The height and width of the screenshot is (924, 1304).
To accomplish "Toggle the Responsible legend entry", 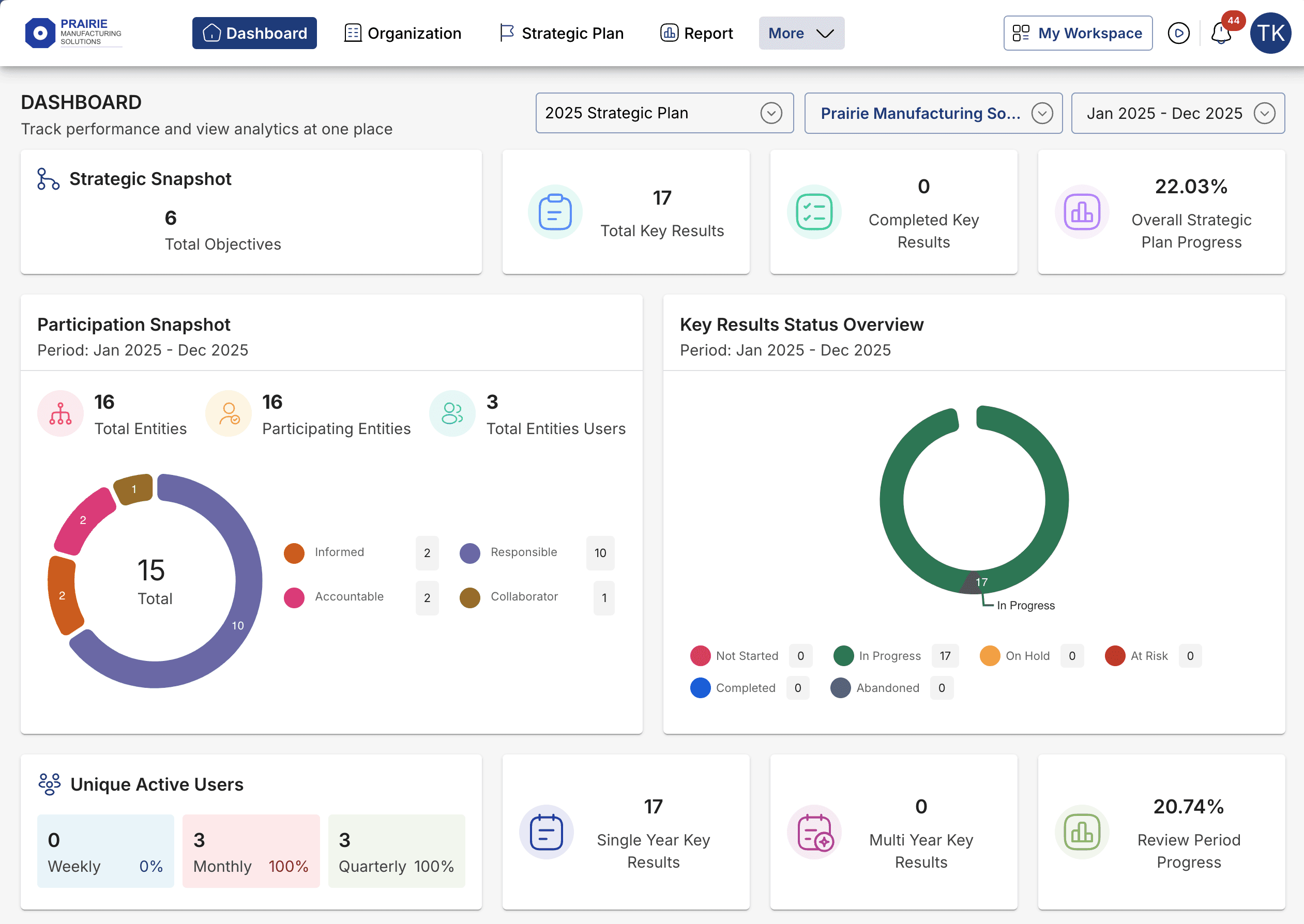I will coord(523,552).
